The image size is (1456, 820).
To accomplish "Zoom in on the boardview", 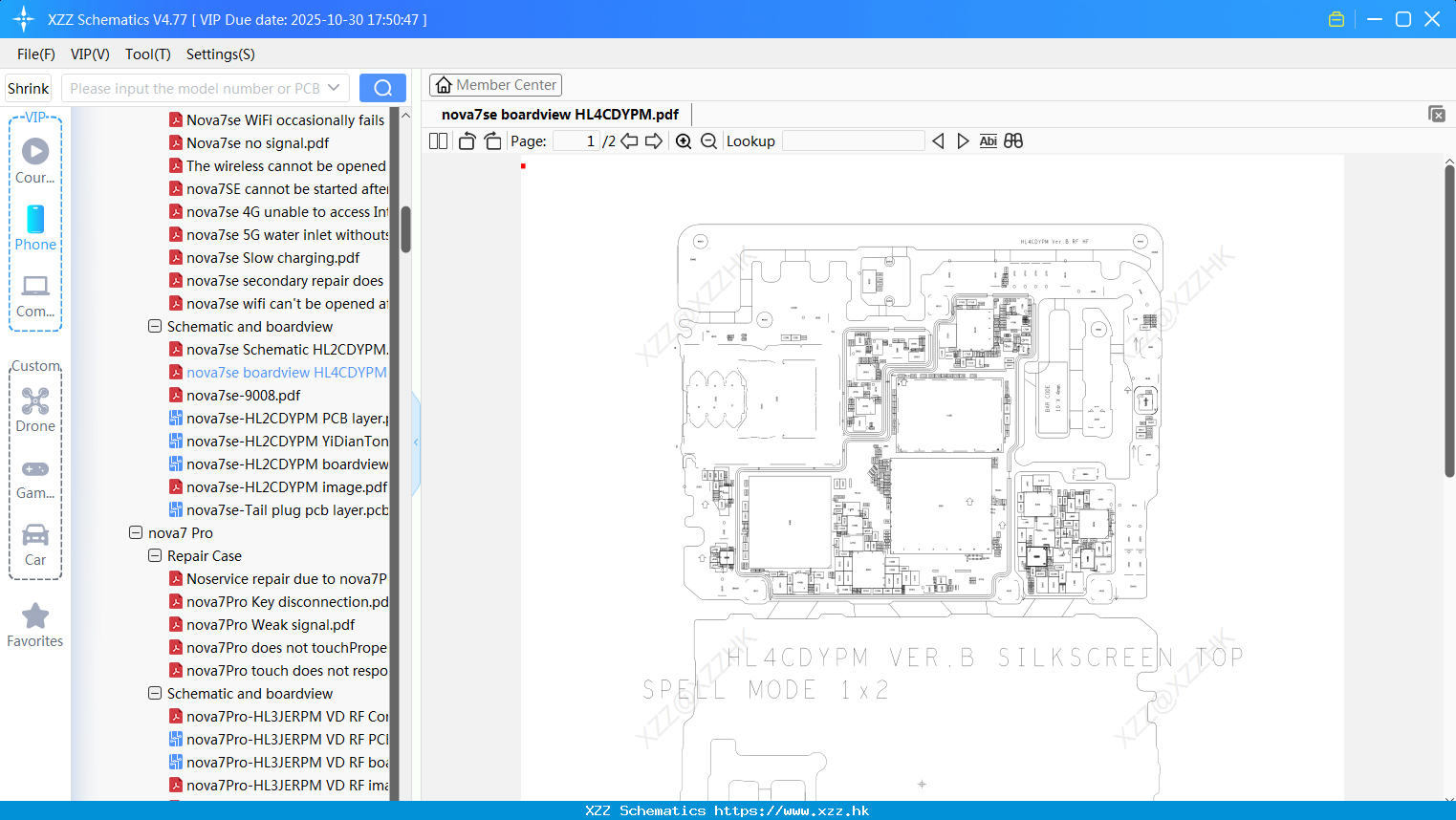I will click(x=684, y=140).
